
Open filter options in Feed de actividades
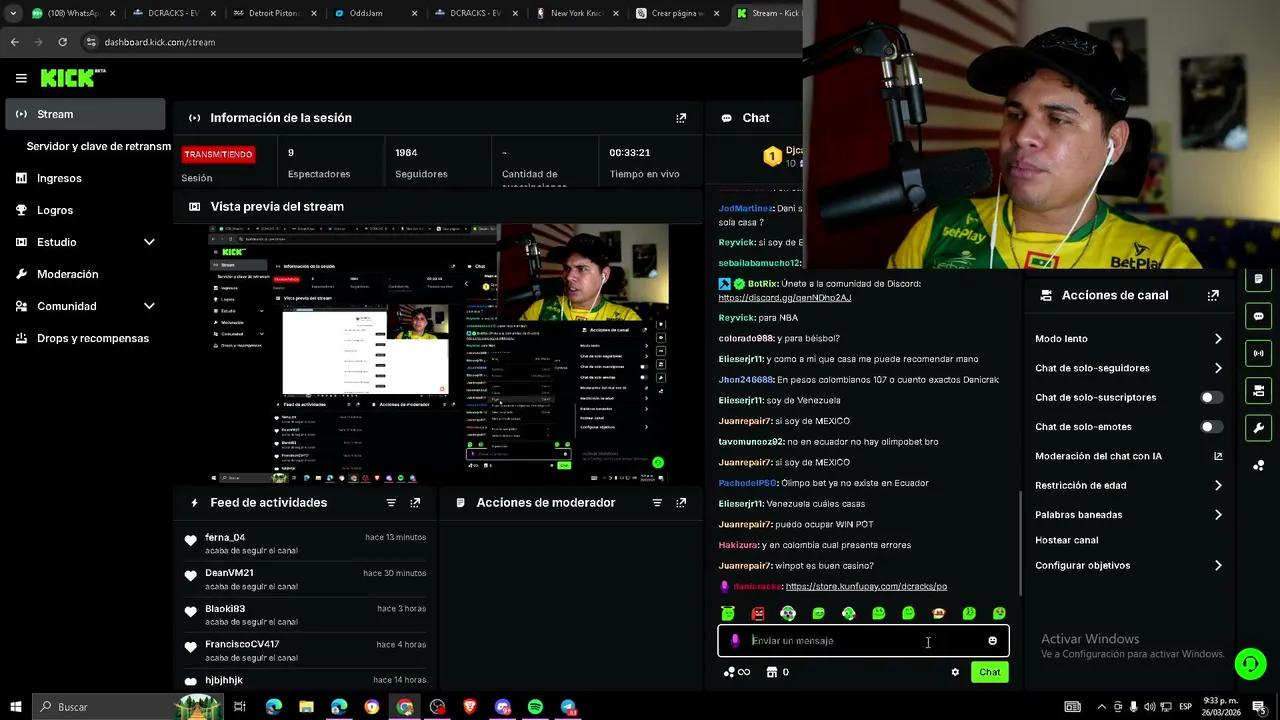(391, 503)
